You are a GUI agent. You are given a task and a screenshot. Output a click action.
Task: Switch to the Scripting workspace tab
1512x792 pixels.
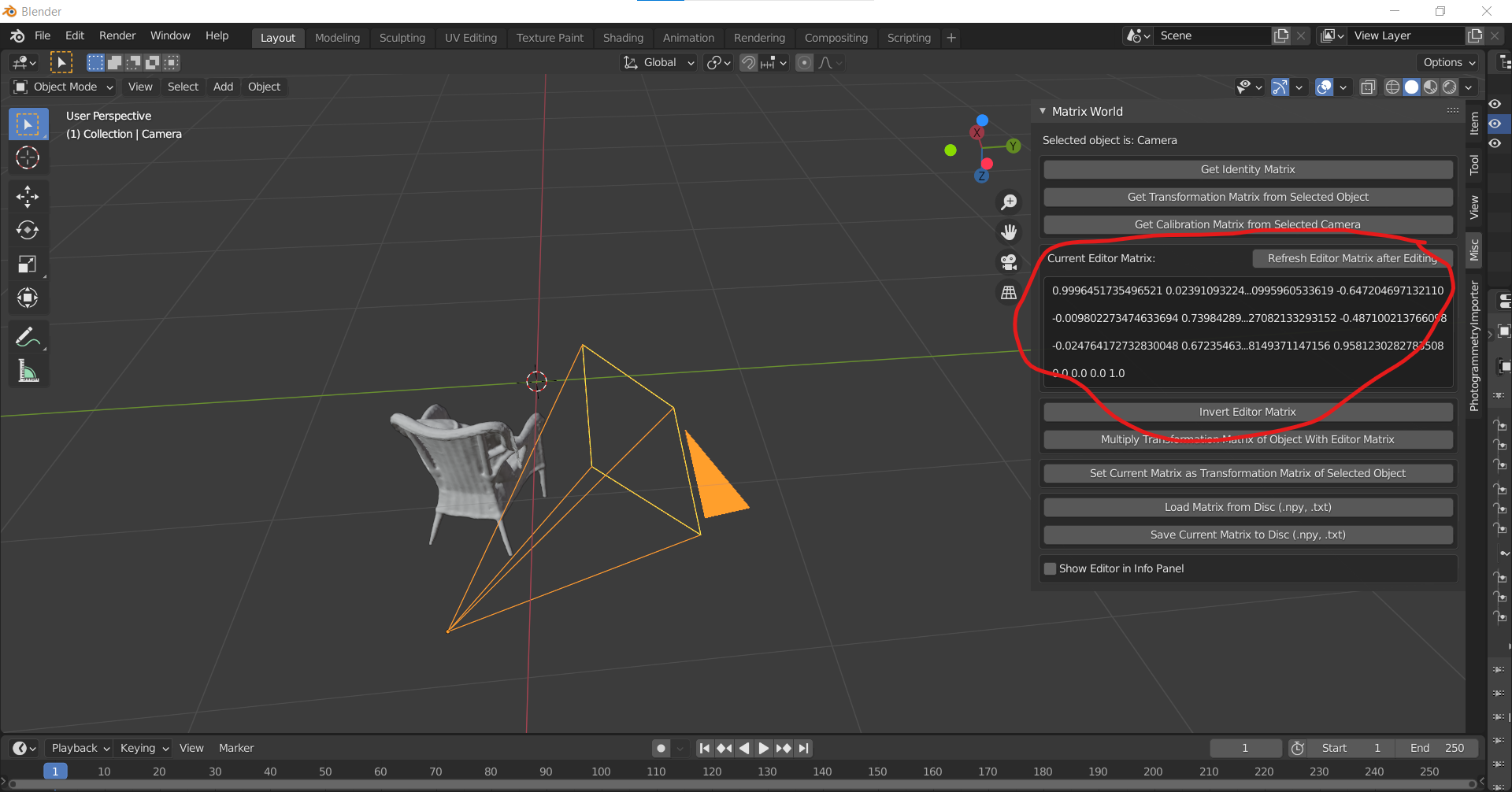909,37
